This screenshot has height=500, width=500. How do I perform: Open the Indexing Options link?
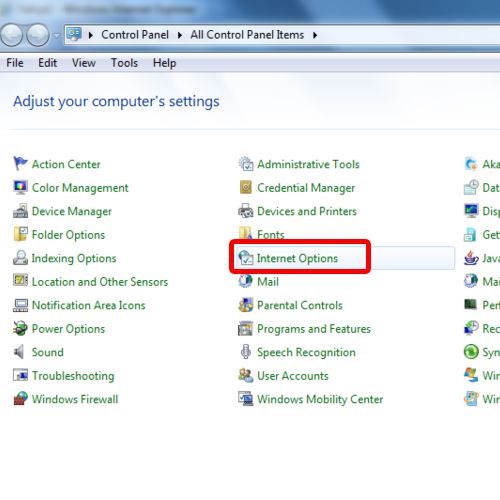click(x=74, y=258)
